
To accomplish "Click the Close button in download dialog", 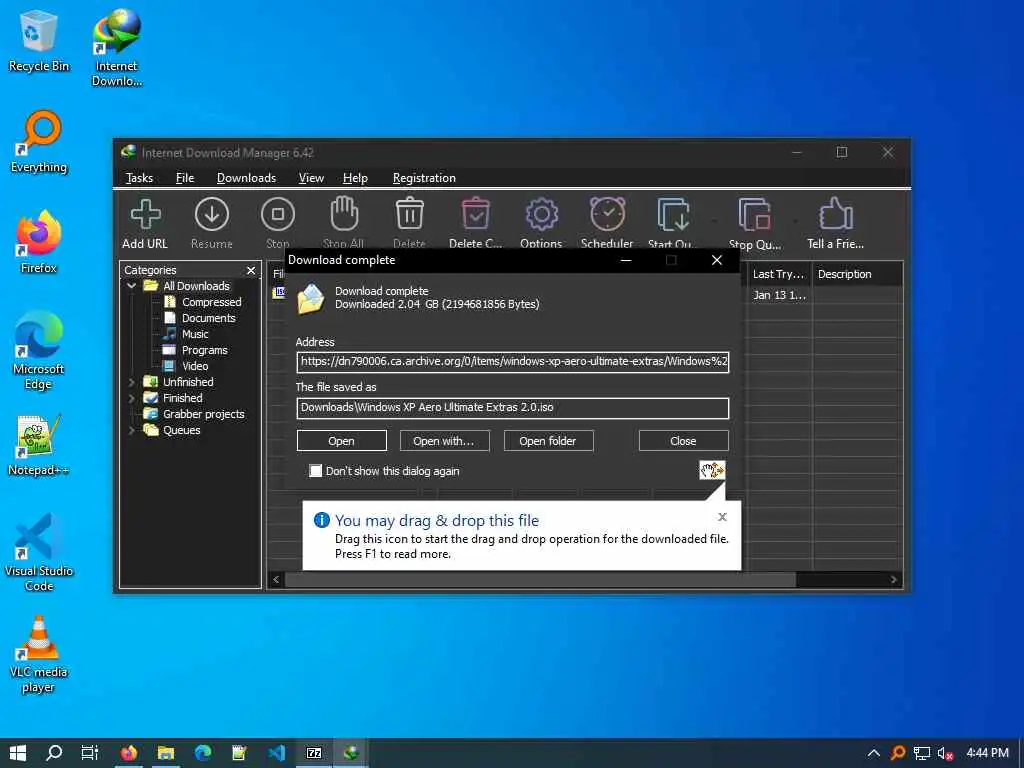I will tap(683, 441).
